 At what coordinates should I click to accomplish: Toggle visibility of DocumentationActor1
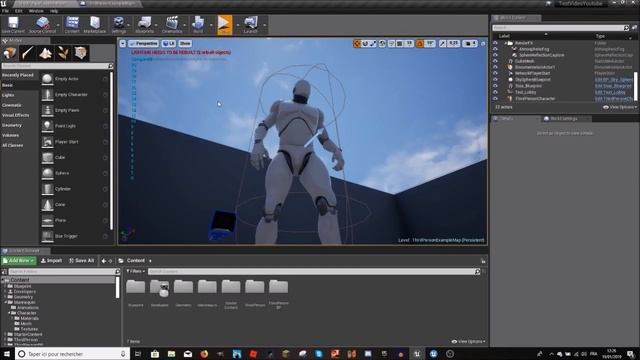click(x=495, y=67)
